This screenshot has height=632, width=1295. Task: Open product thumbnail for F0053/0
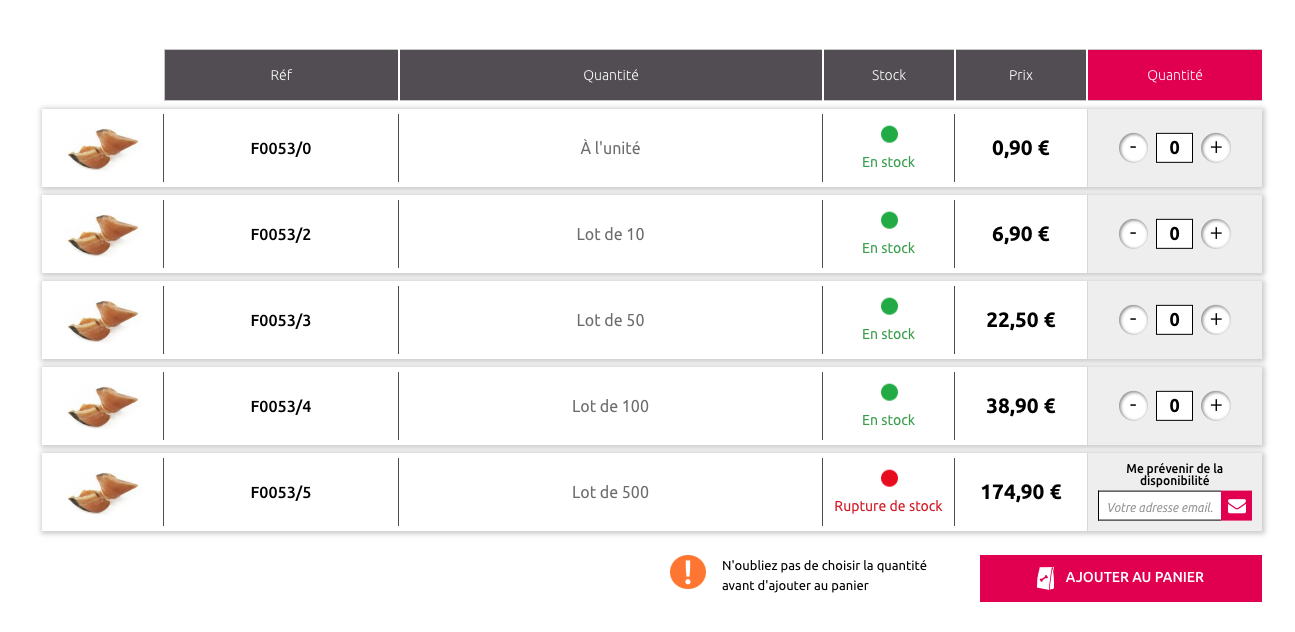click(x=102, y=148)
